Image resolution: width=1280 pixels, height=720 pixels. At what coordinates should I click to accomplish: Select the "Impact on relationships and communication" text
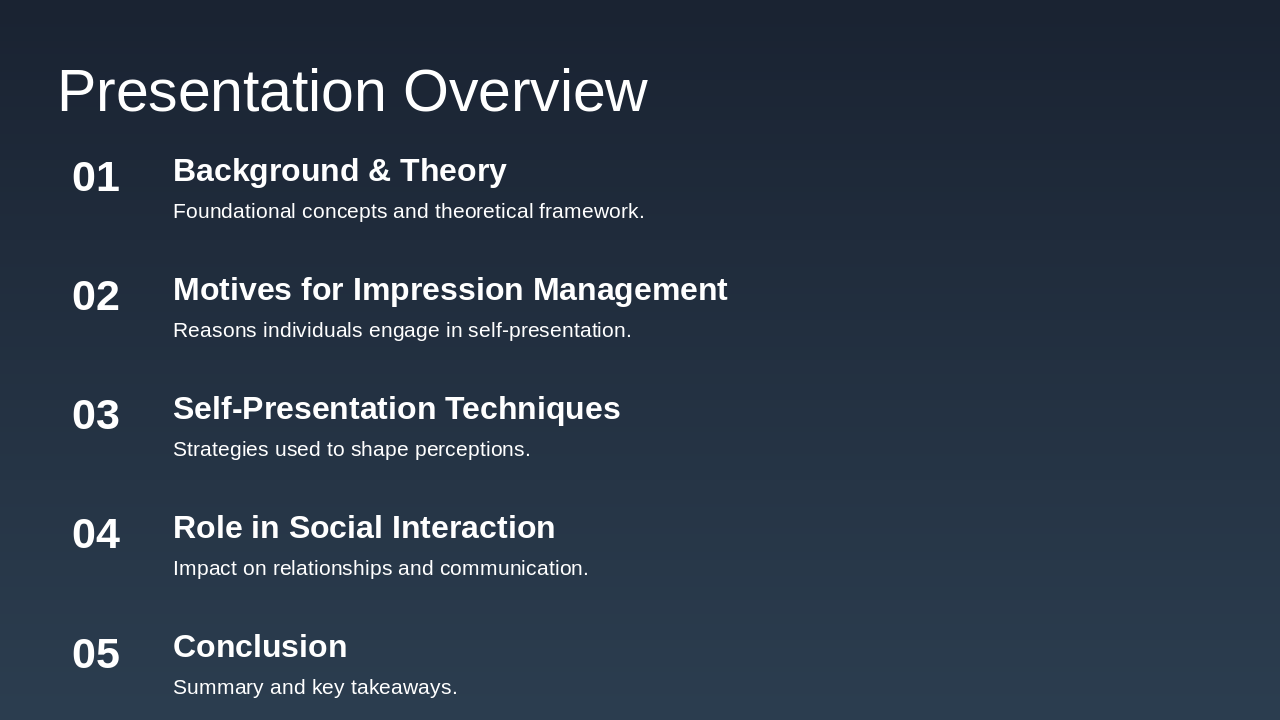381,568
